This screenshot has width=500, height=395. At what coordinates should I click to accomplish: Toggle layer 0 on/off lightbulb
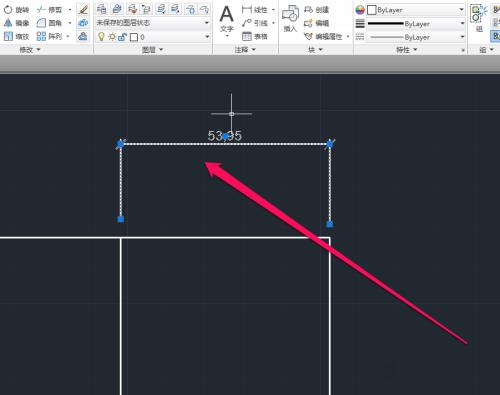click(x=101, y=37)
